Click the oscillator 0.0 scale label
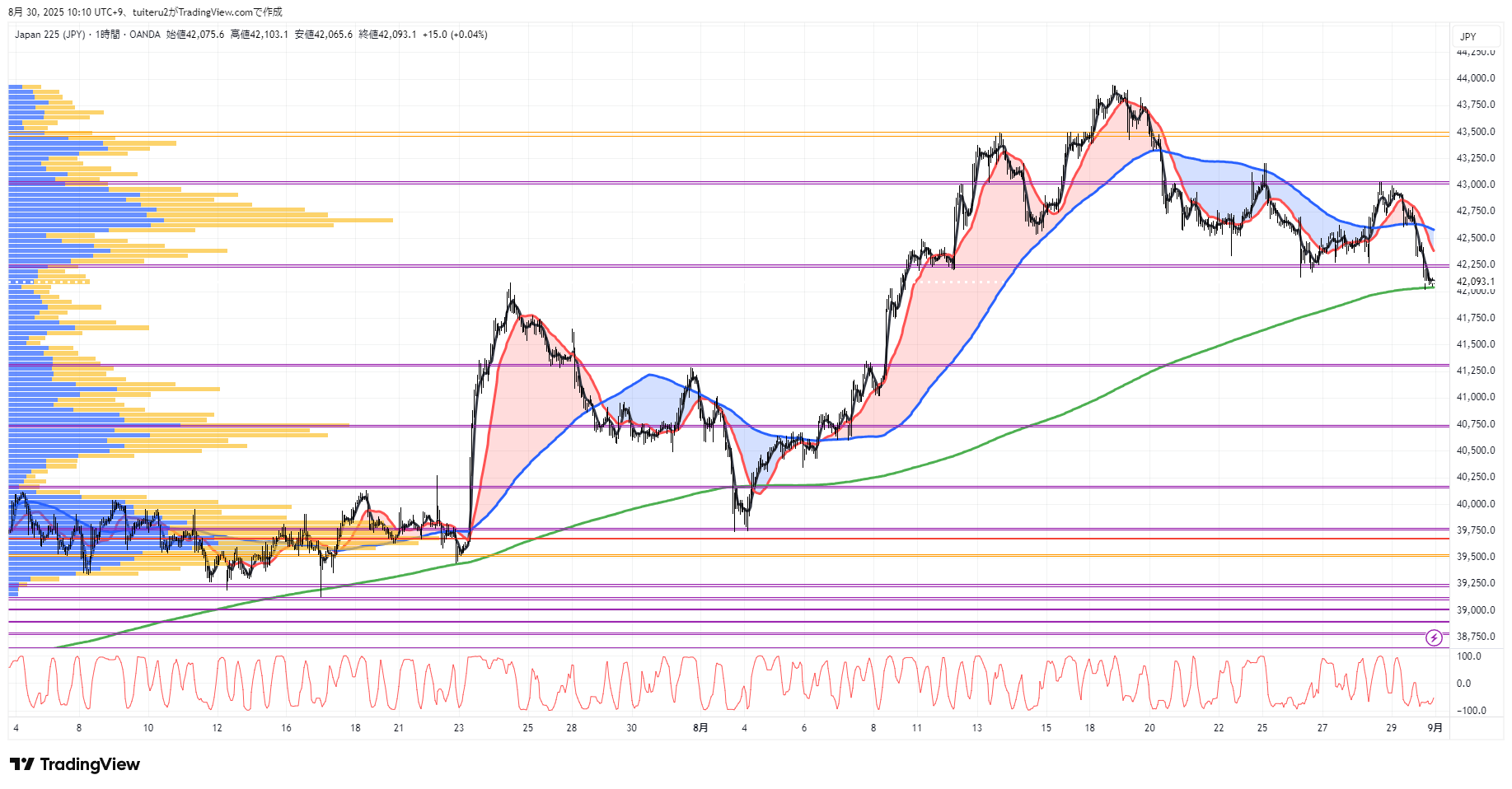1512x789 pixels. (1463, 684)
